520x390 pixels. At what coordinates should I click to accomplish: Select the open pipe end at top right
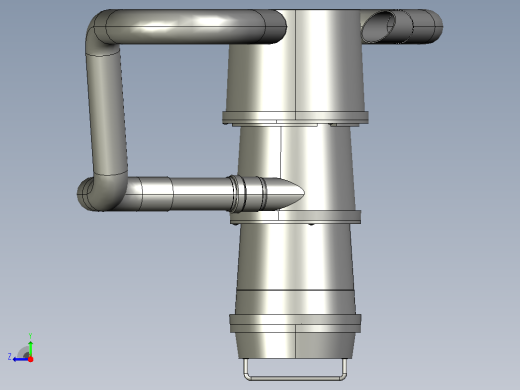point(379,27)
